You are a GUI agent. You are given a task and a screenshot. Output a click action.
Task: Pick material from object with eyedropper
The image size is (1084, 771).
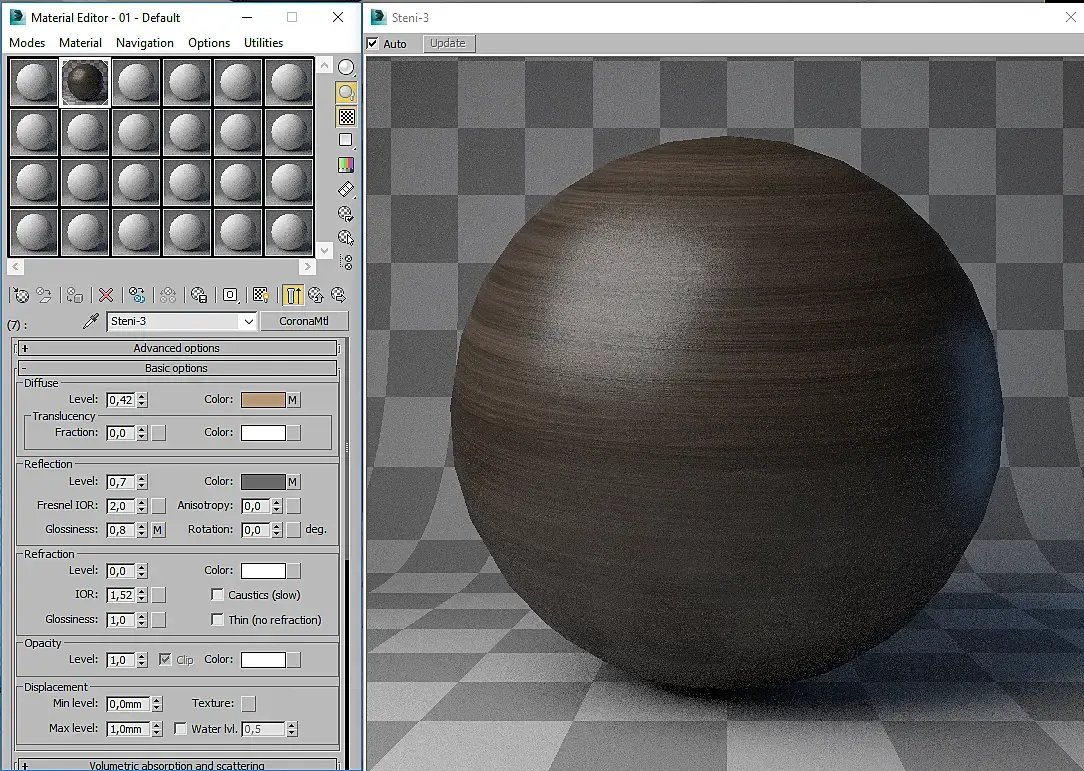coord(91,321)
